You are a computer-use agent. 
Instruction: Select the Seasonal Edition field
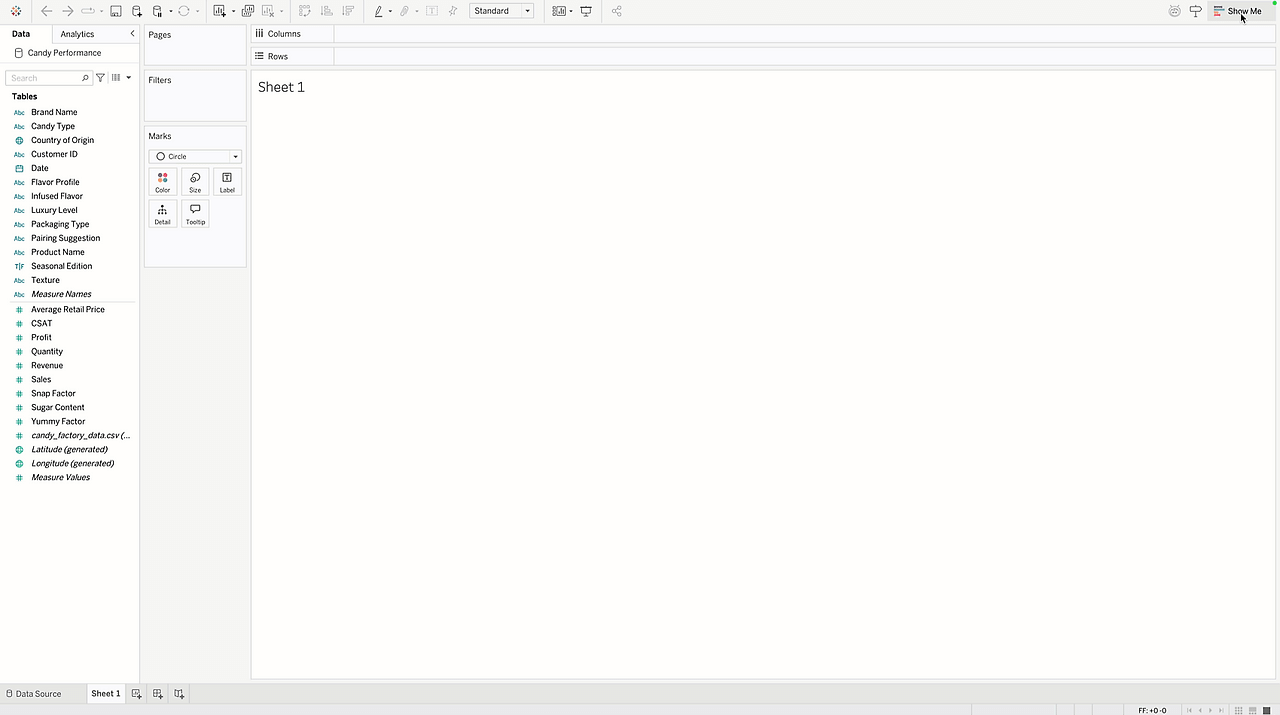coord(61,266)
